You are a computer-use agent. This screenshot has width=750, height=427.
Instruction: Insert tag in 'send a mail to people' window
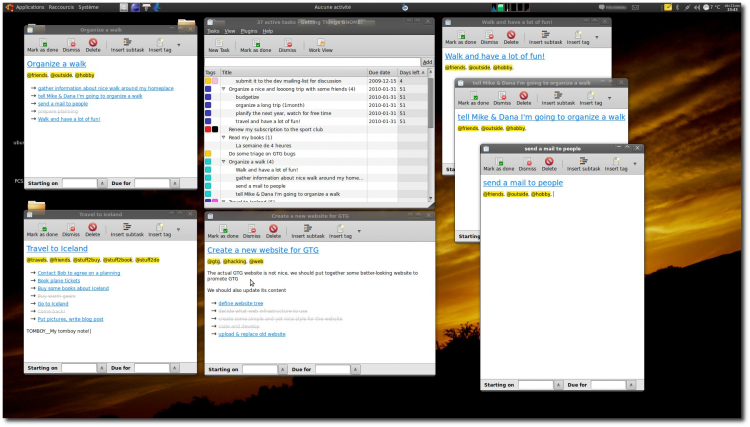coord(616,165)
